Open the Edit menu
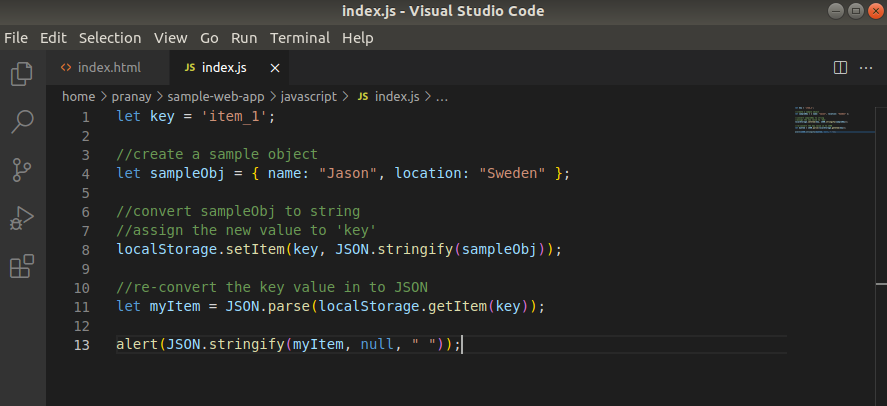 53,38
